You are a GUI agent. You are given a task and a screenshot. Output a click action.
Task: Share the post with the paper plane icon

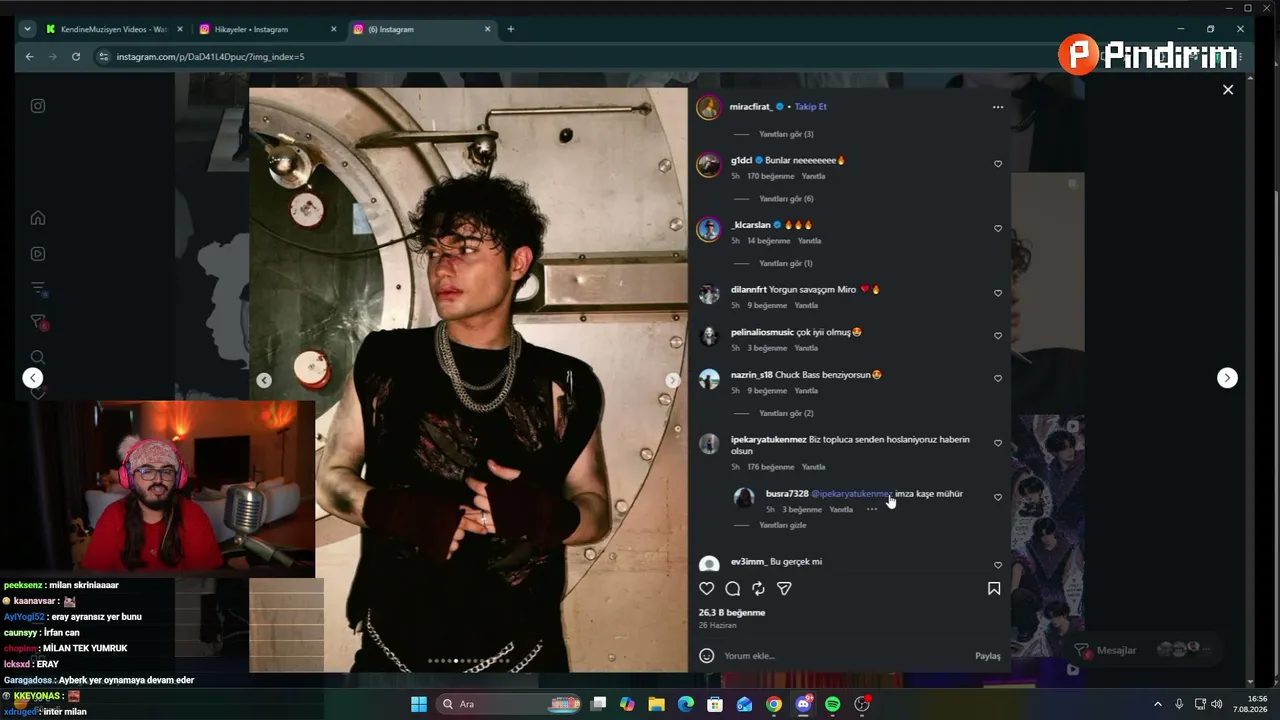tap(784, 589)
